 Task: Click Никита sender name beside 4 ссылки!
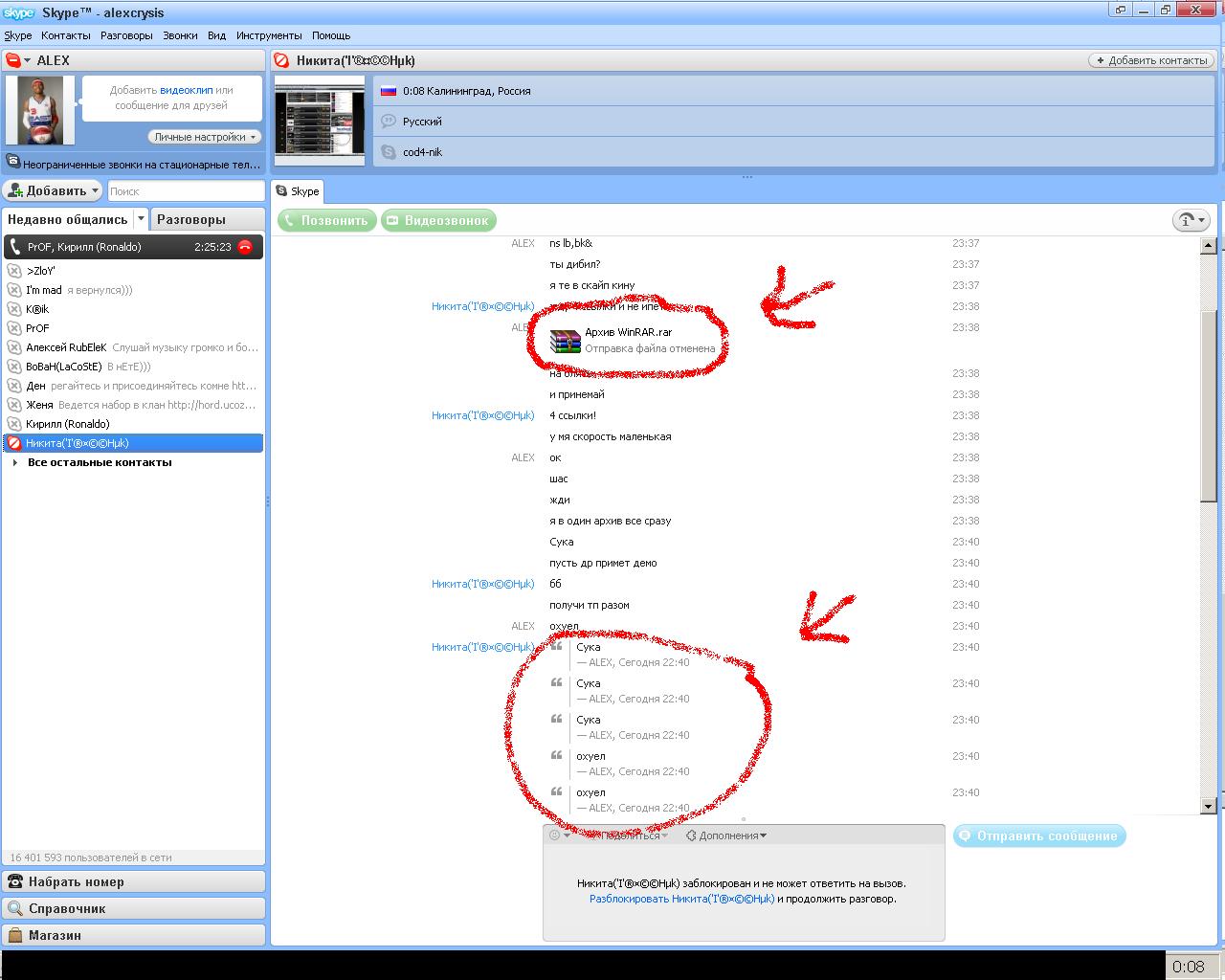pyautogui.click(x=482, y=415)
